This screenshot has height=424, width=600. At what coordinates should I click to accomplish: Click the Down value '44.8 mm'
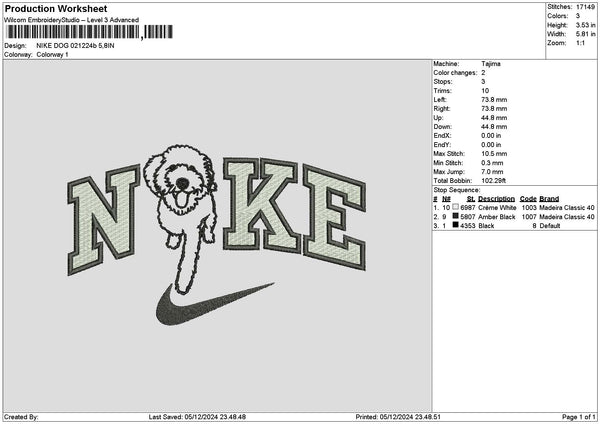click(x=494, y=127)
